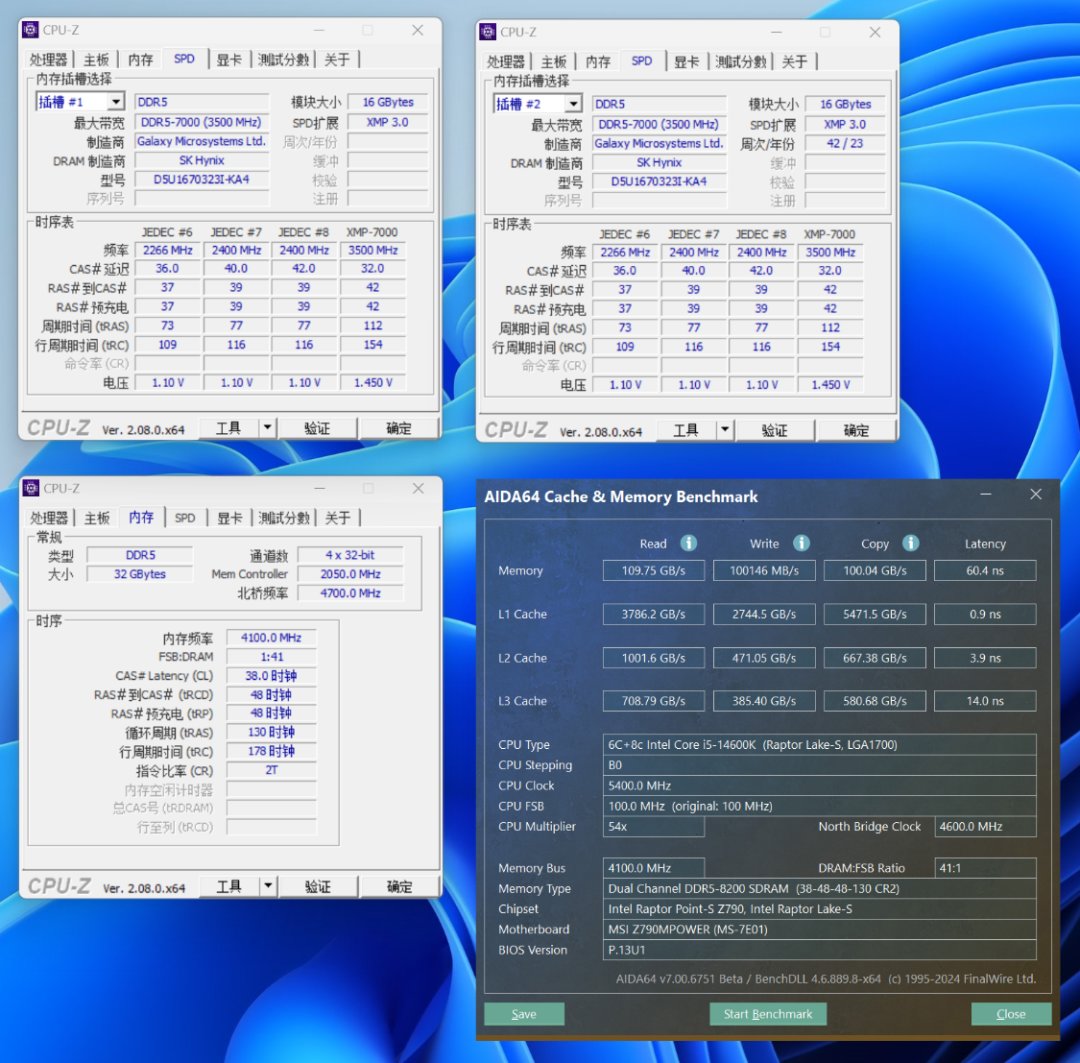Select the SPD tab in the bottom CPU-Z window
Viewport: 1080px width, 1063px height.
185,517
